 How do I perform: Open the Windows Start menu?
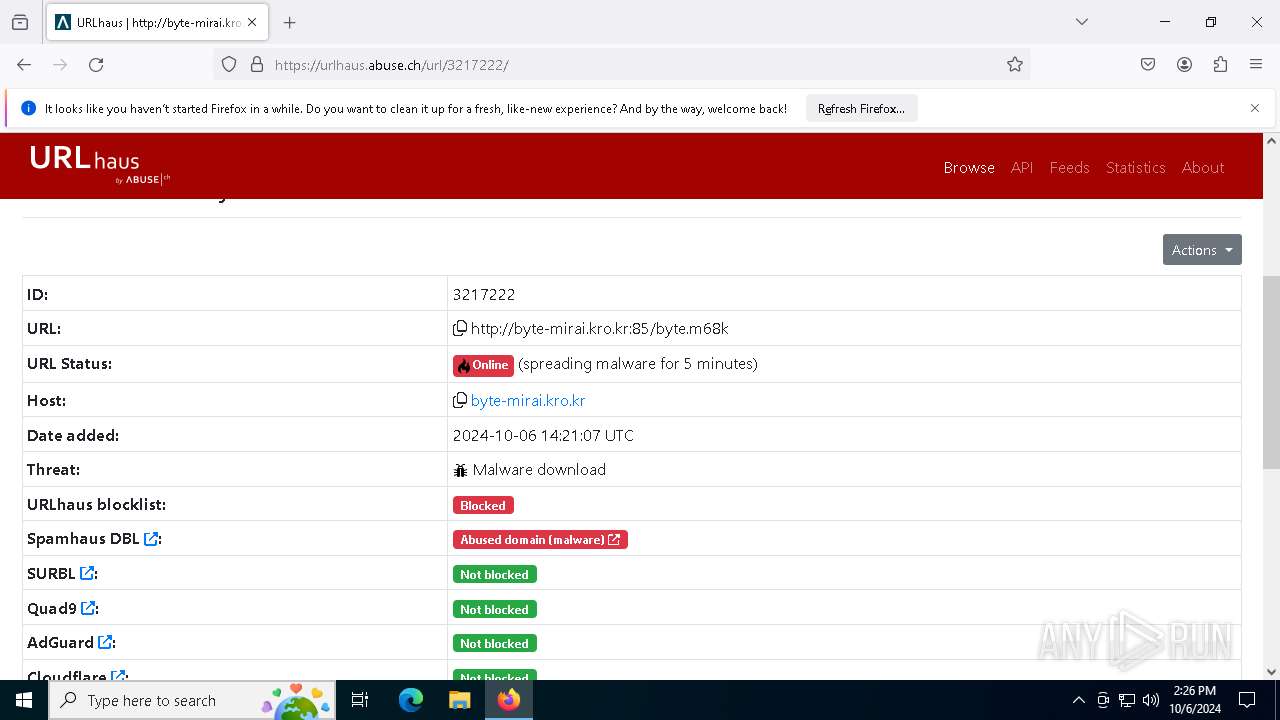[24, 700]
